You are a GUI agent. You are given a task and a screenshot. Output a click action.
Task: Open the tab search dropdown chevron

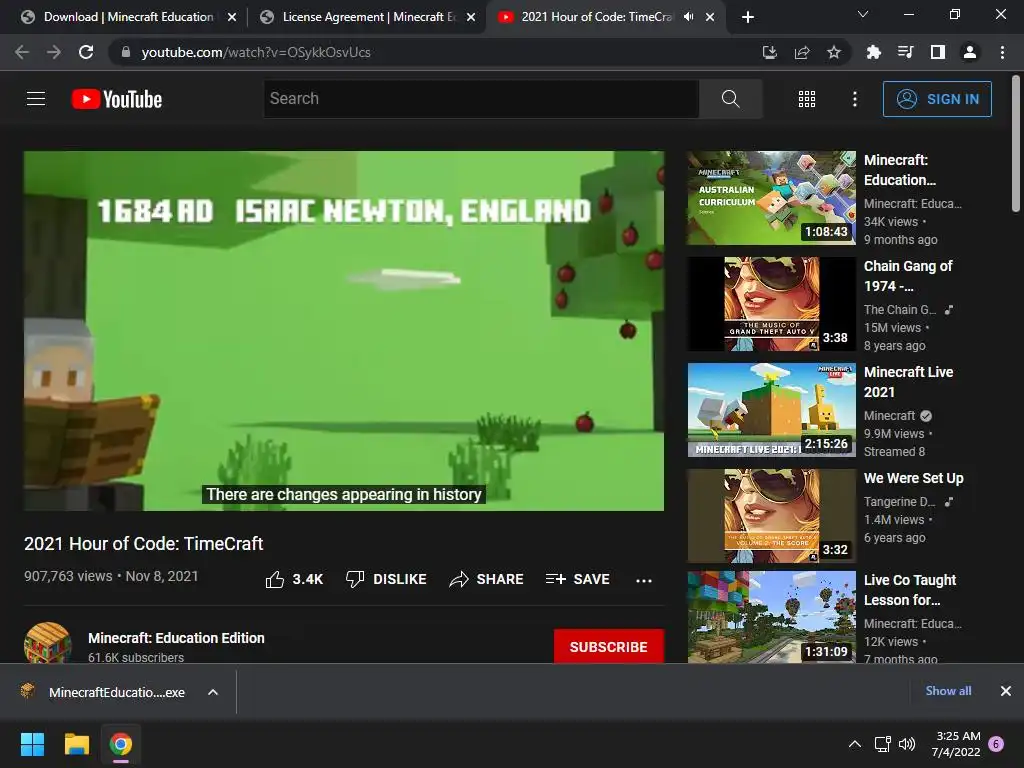[x=863, y=14]
